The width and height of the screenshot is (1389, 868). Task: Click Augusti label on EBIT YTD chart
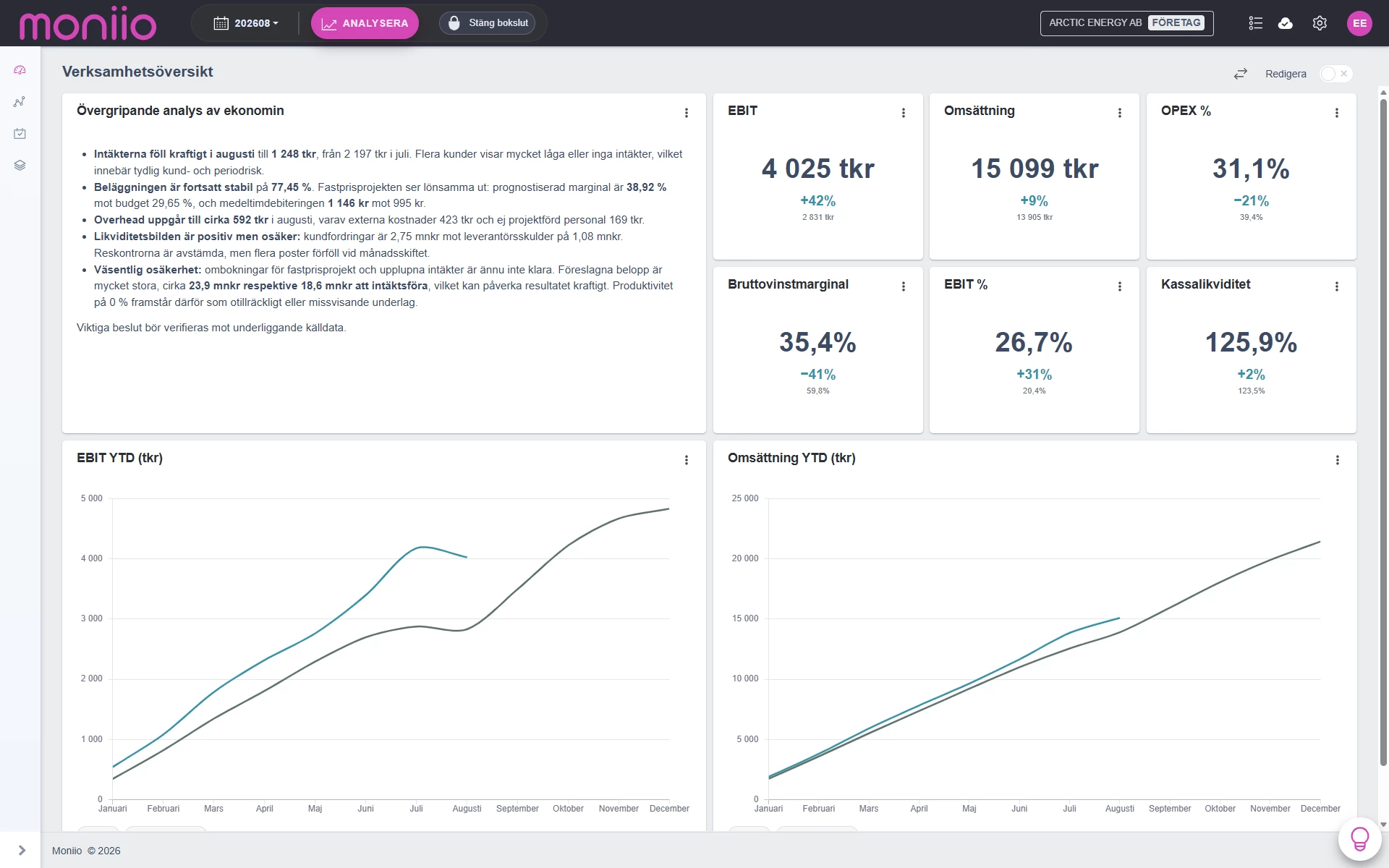point(467,809)
